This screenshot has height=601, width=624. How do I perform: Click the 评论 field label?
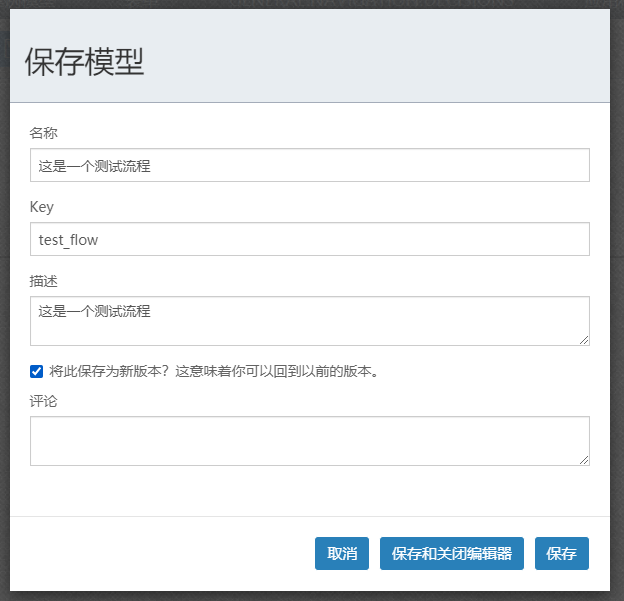(44, 401)
